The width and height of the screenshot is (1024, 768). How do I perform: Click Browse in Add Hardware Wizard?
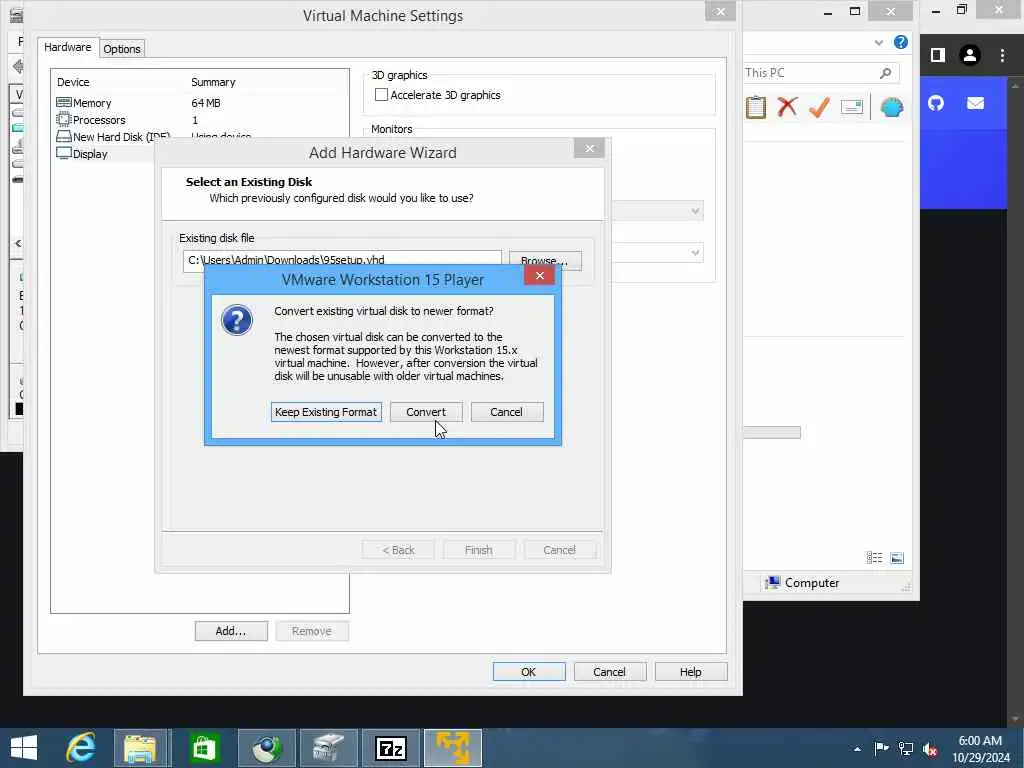(x=545, y=260)
